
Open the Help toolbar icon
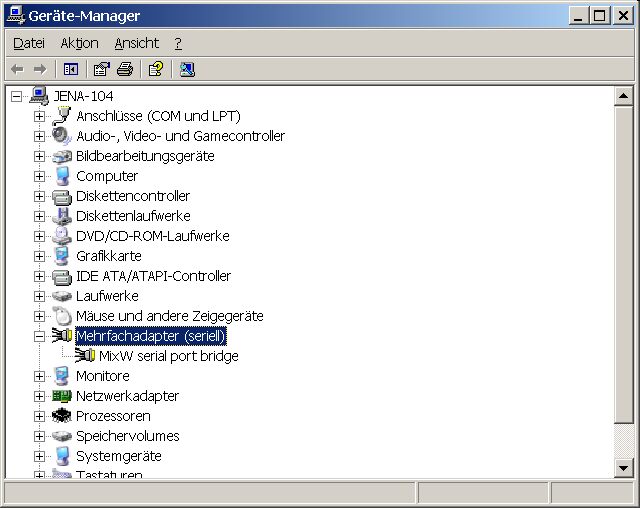(156, 69)
